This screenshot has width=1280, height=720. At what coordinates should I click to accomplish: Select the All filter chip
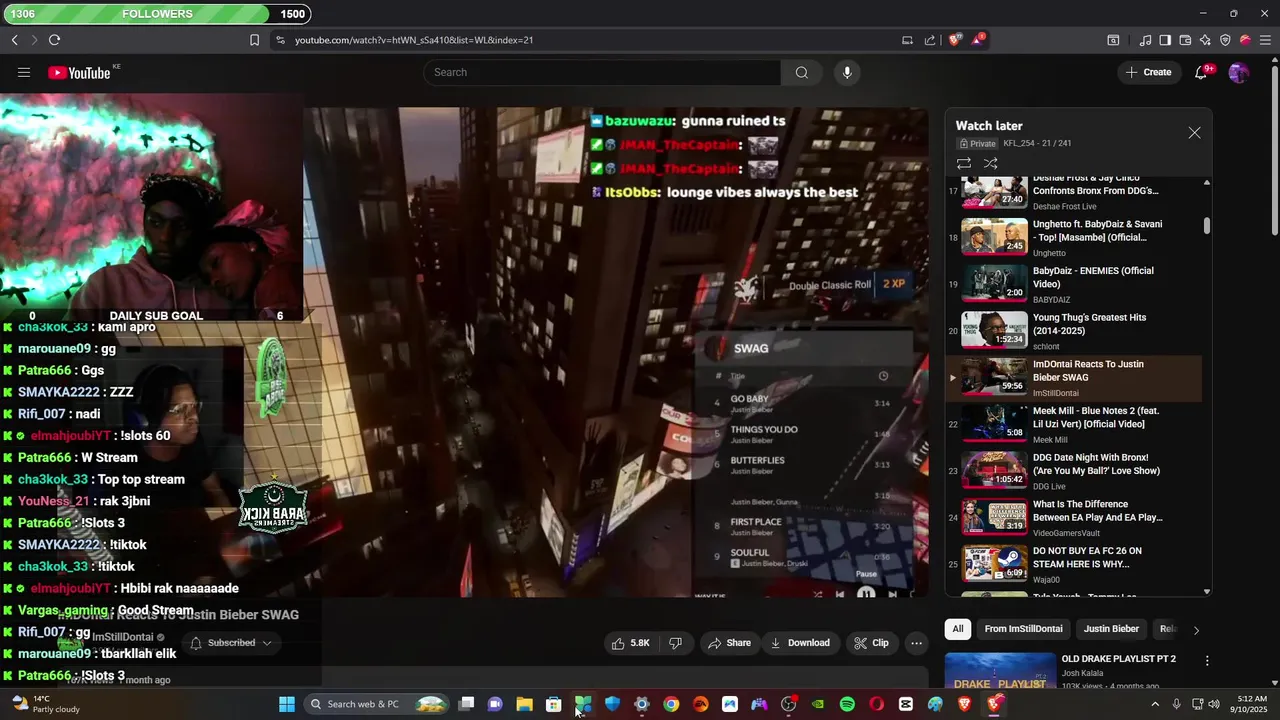pos(957,629)
